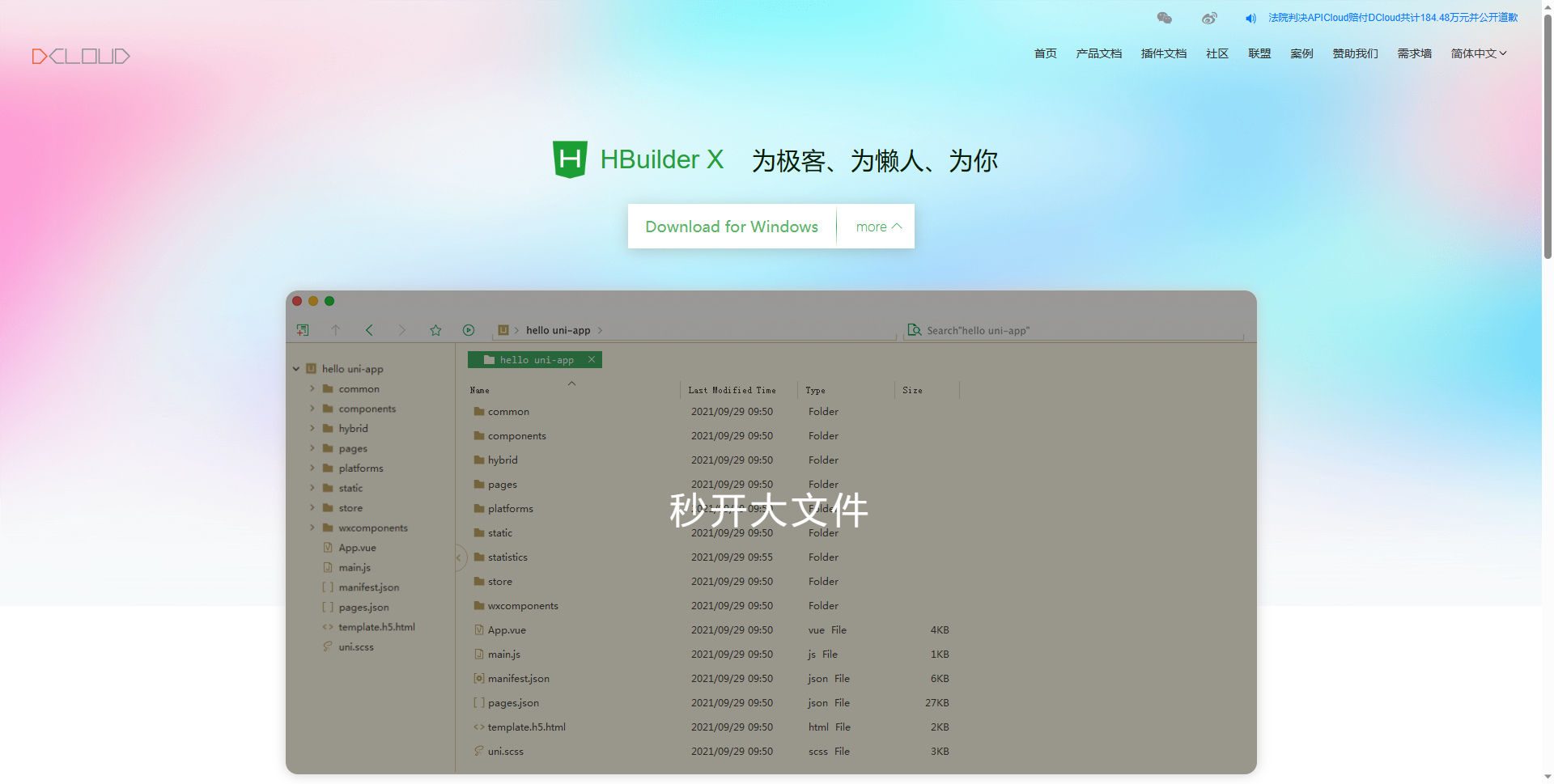The image size is (1554, 784).
Task: Click the new file icon in toolbar
Action: click(303, 330)
